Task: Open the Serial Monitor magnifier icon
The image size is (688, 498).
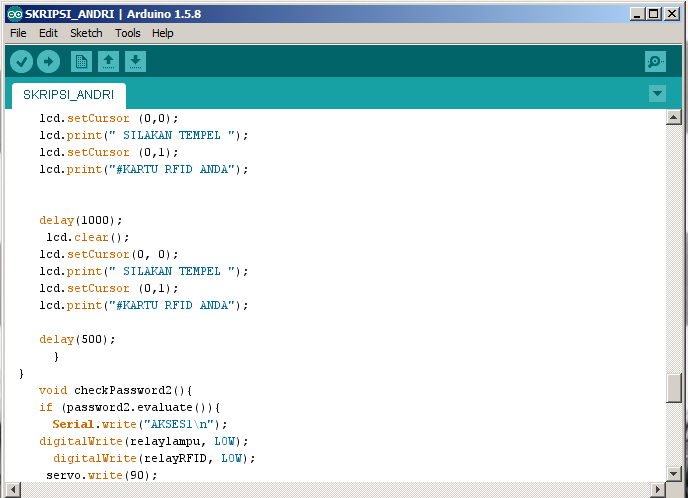Action: pyautogui.click(x=656, y=61)
